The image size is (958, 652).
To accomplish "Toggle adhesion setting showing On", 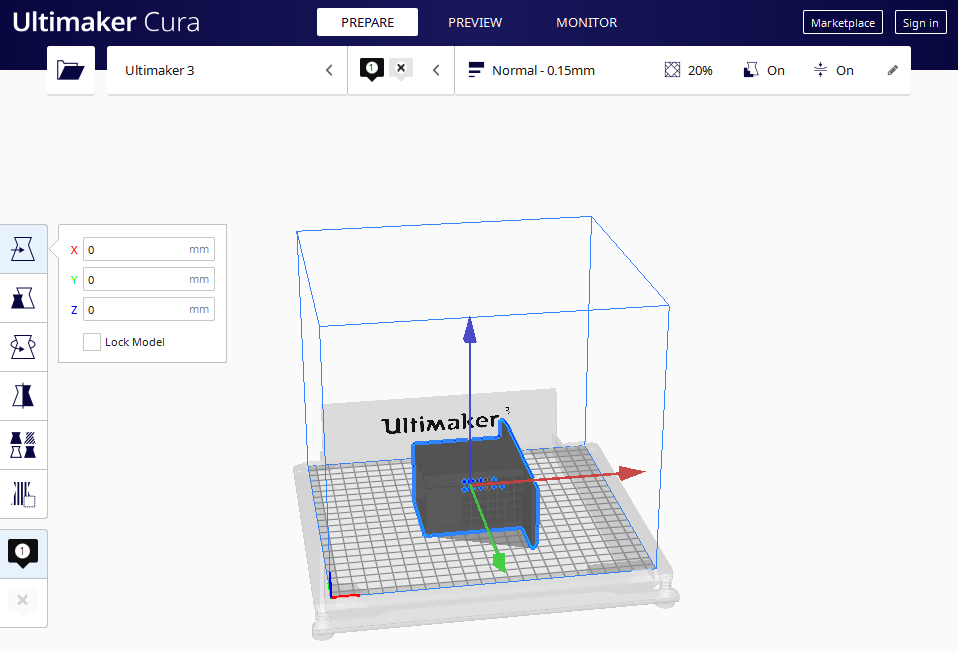I will tap(834, 70).
